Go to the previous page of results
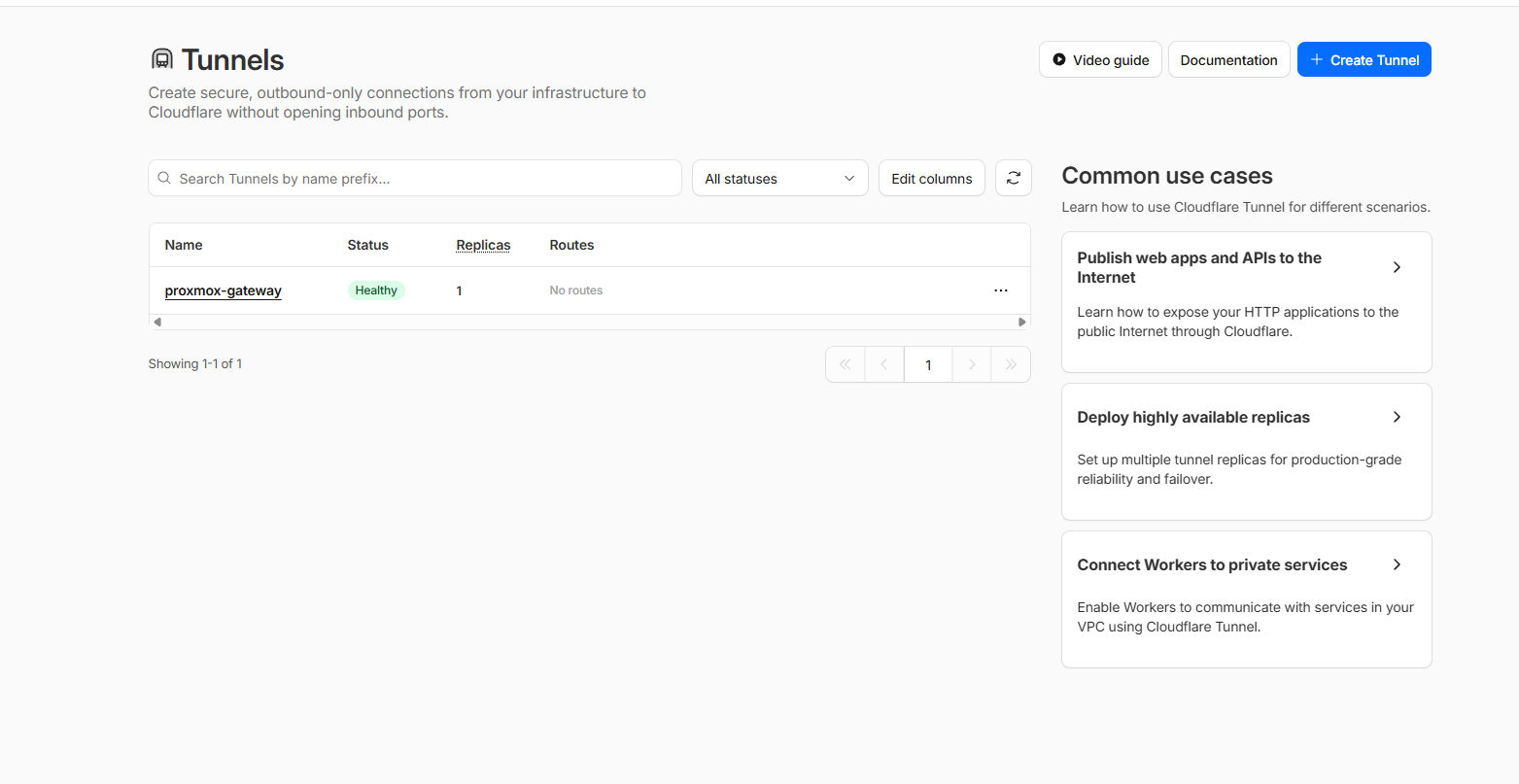 (x=884, y=364)
